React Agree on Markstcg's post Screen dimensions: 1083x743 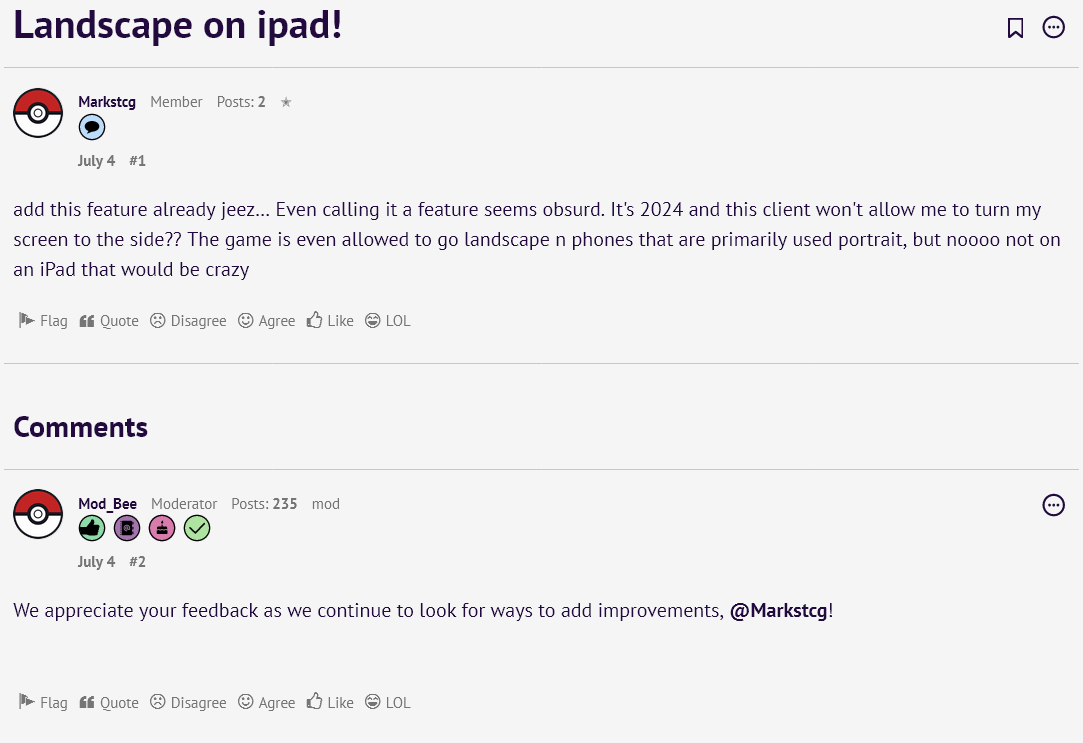tap(266, 321)
